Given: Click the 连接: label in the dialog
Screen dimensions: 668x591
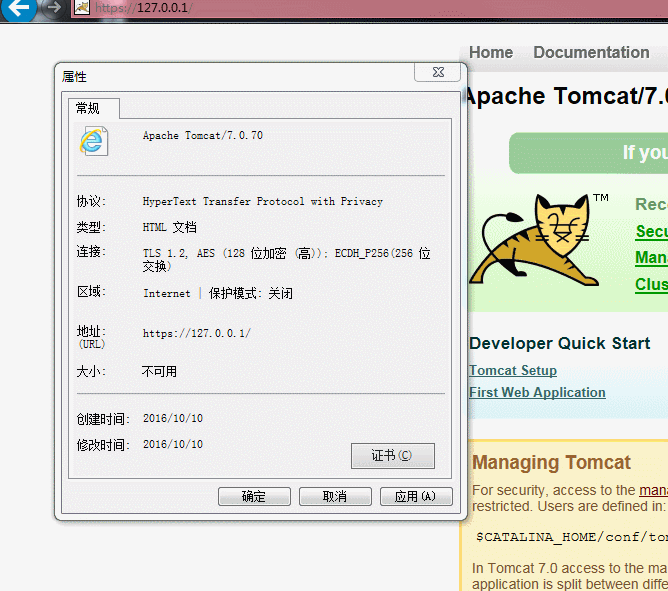Looking at the screenshot, I should point(91,251).
